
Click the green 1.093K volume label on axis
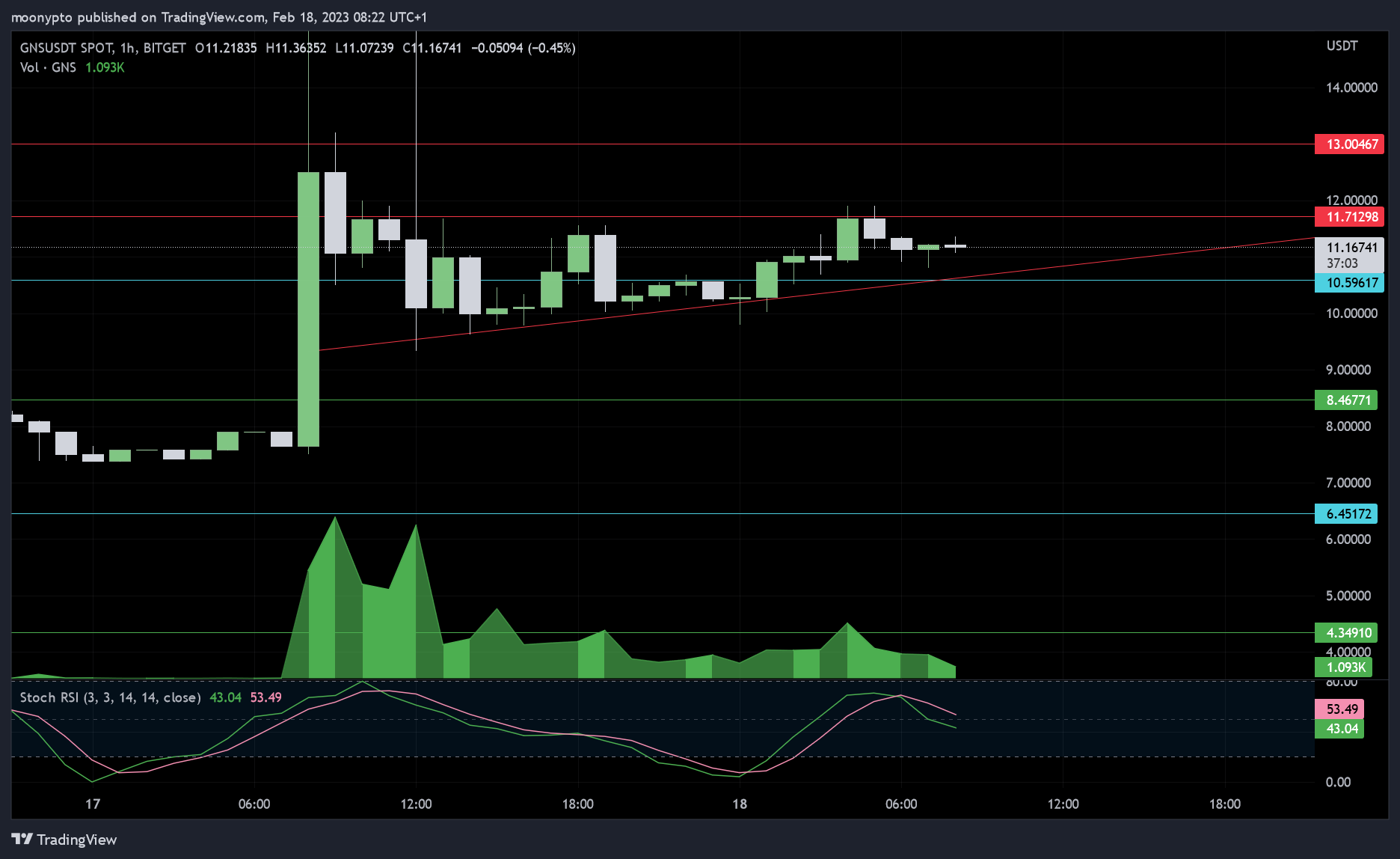pos(1344,667)
